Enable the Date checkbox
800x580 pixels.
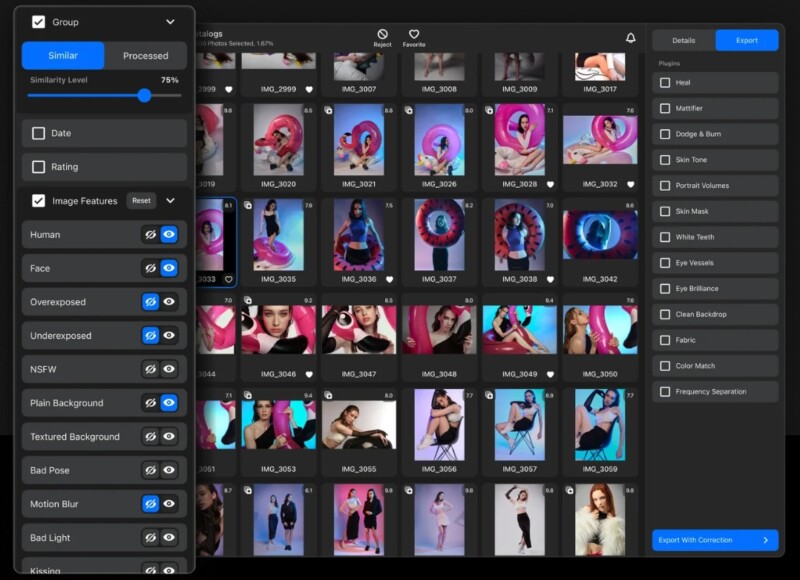[38, 133]
